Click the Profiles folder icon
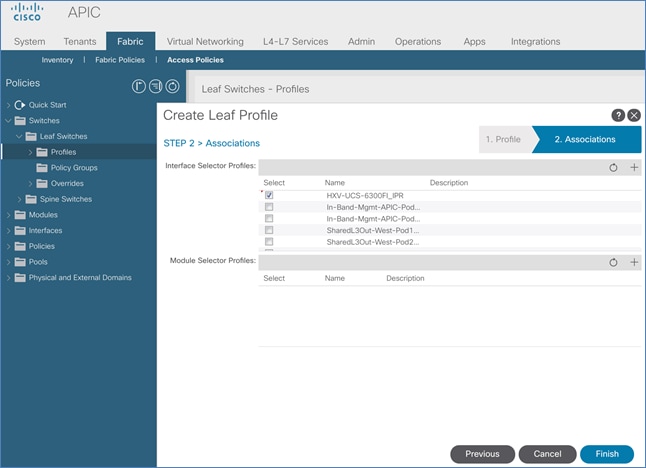 coord(42,152)
